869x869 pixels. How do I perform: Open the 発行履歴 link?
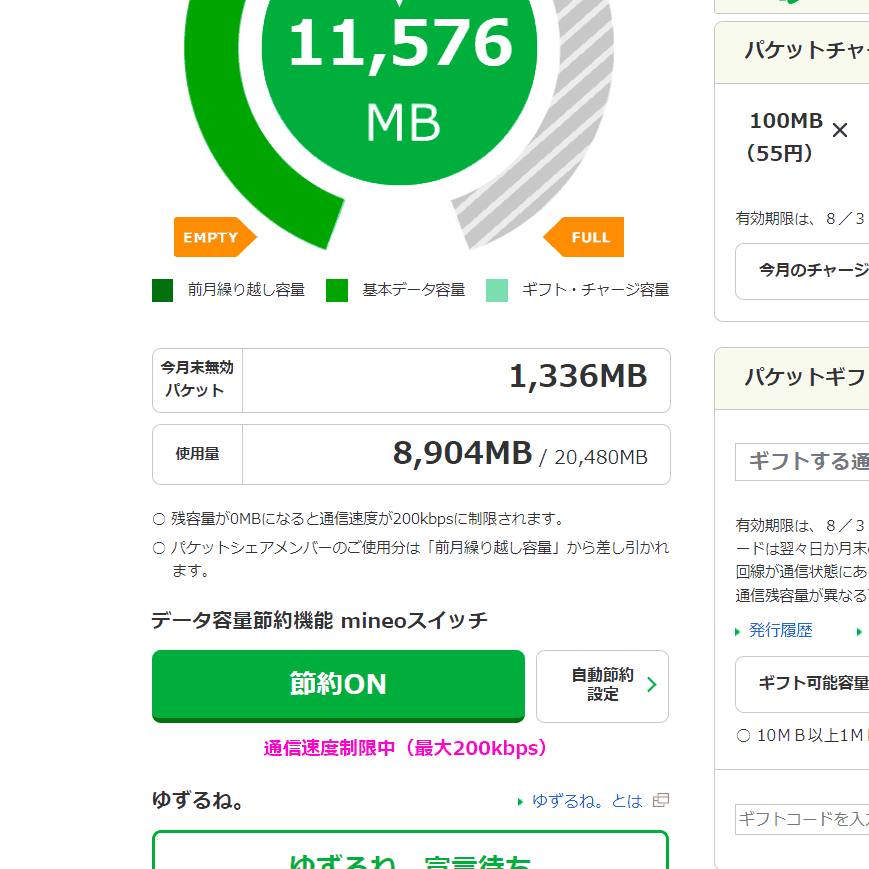(780, 630)
